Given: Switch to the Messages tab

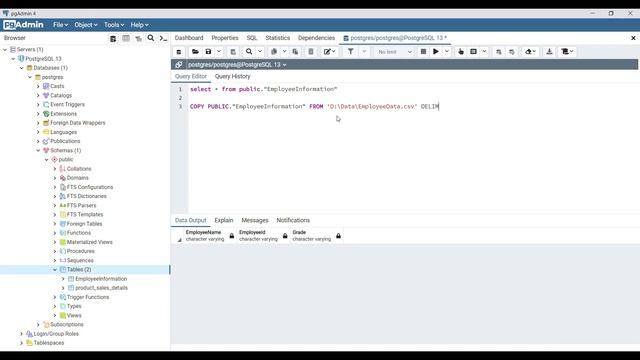Looking at the screenshot, I should [255, 220].
